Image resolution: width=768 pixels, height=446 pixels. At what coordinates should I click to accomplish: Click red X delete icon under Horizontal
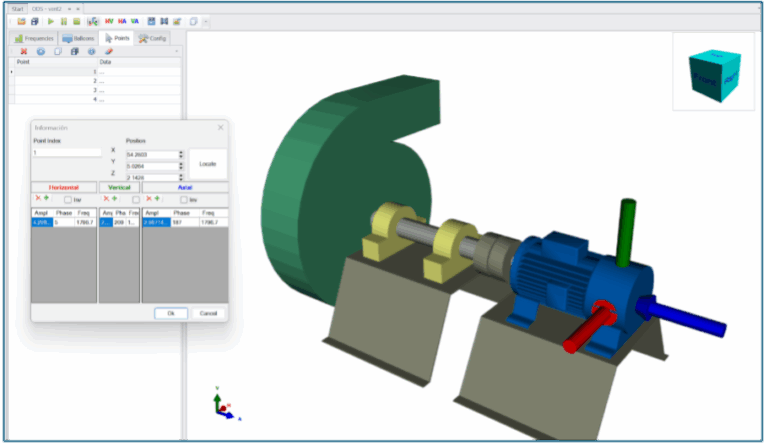click(37, 199)
